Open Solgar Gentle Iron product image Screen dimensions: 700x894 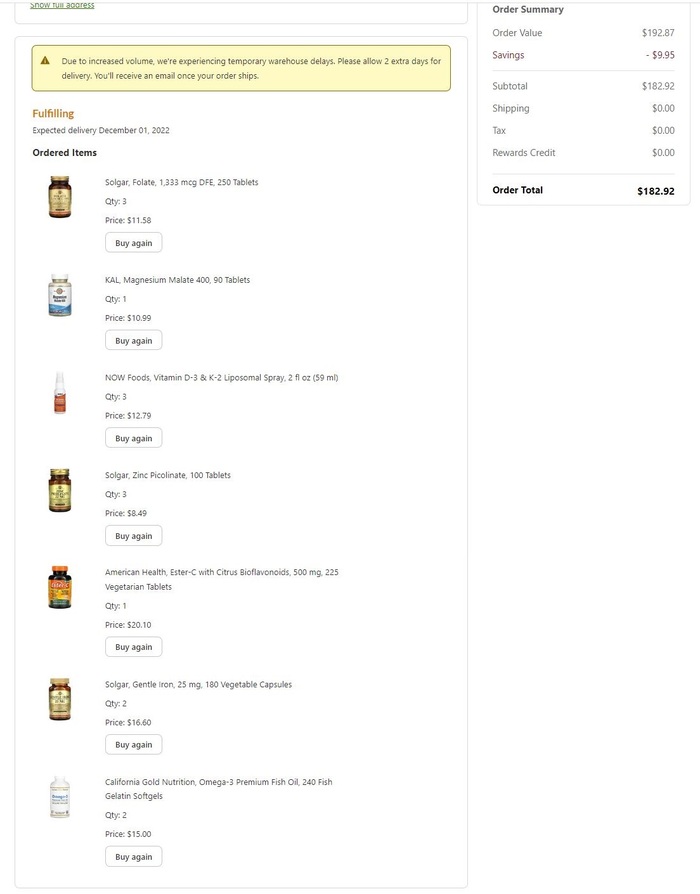[x=60, y=699]
